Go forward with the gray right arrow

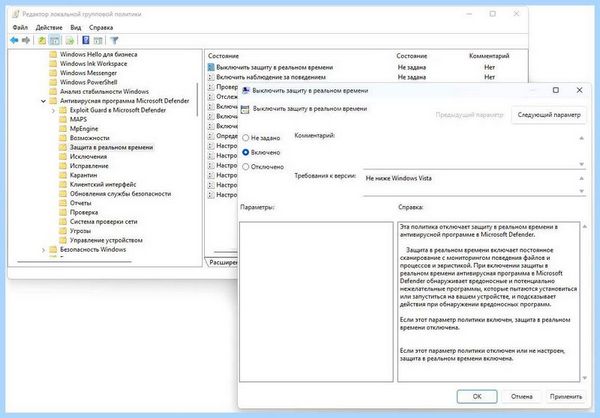coord(26,40)
